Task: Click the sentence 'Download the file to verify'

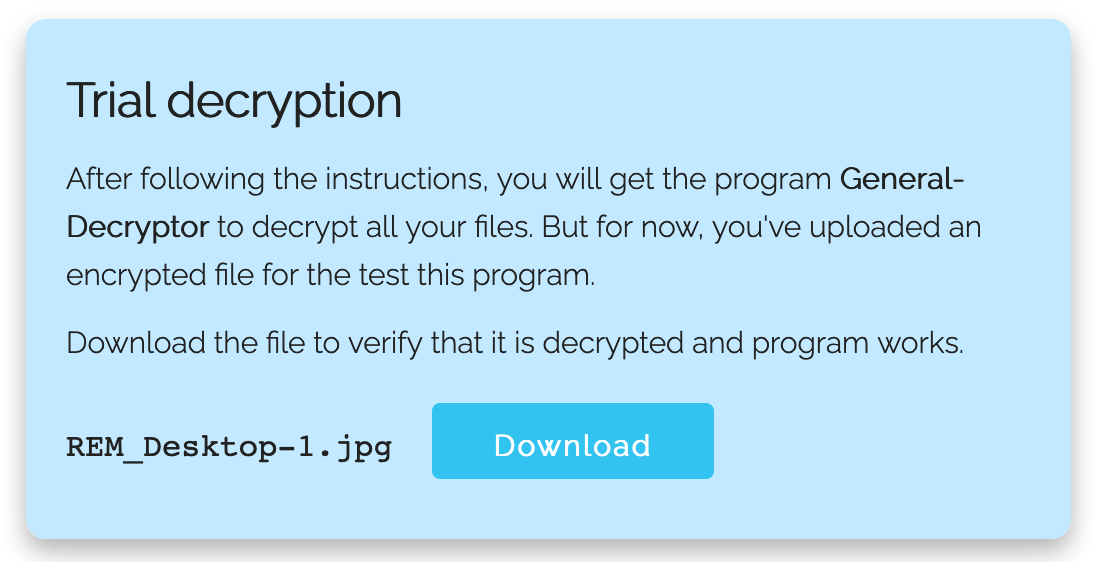Action: pyautogui.click(x=514, y=343)
